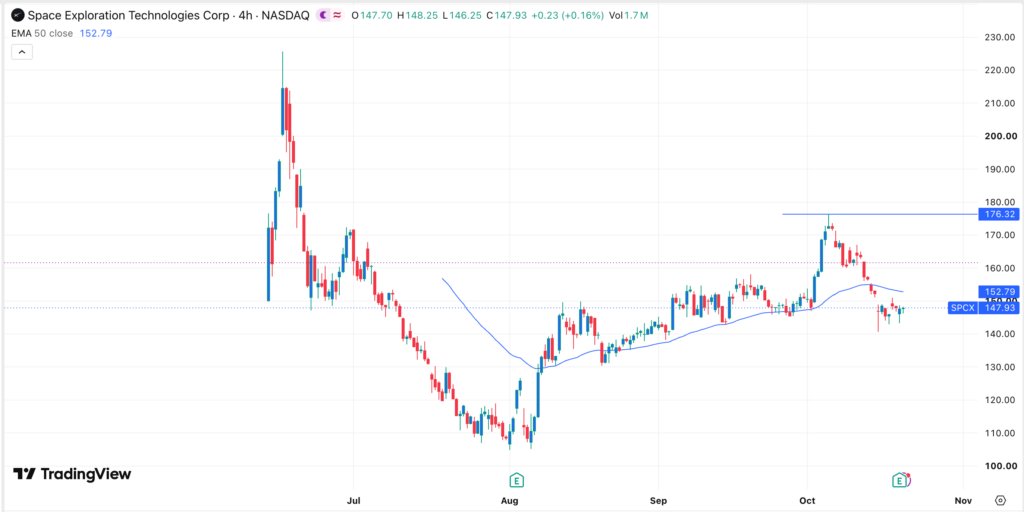
Task: Click the 210.00 price axis label
Action: click(x=1002, y=103)
